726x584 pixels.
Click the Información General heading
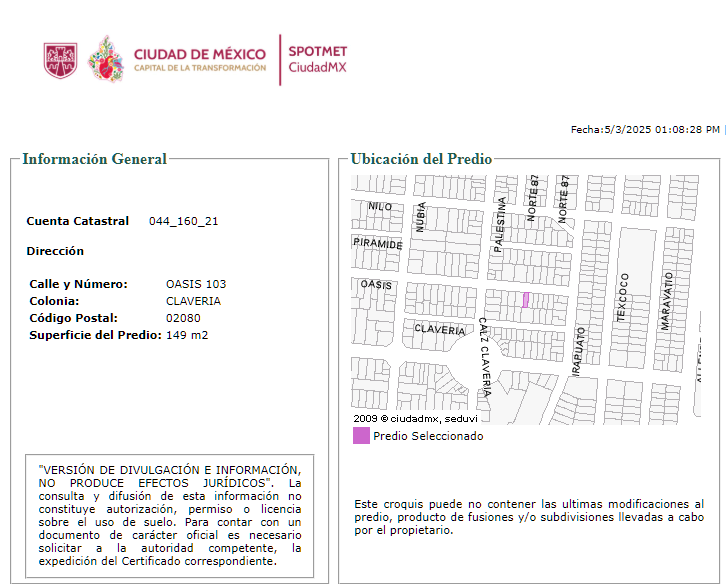click(94, 159)
